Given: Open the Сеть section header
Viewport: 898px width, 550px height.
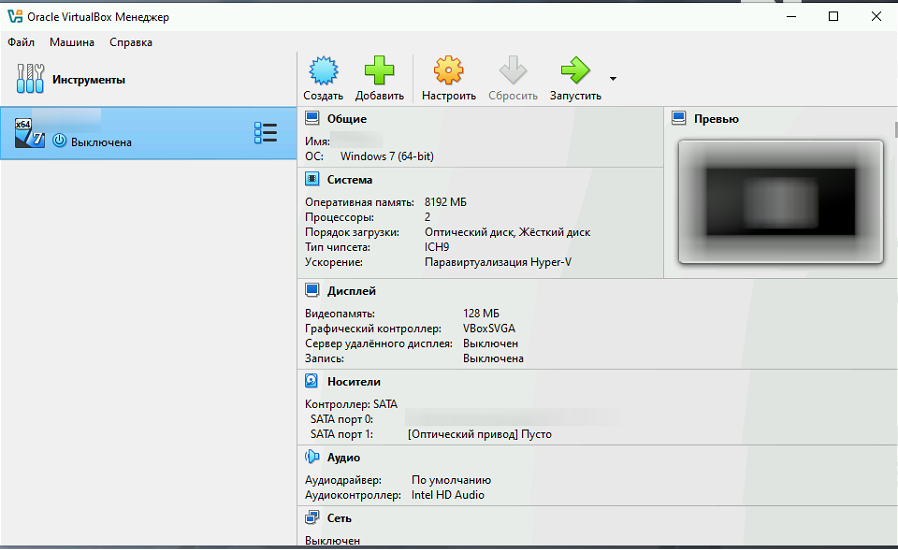Looking at the screenshot, I should [339, 518].
